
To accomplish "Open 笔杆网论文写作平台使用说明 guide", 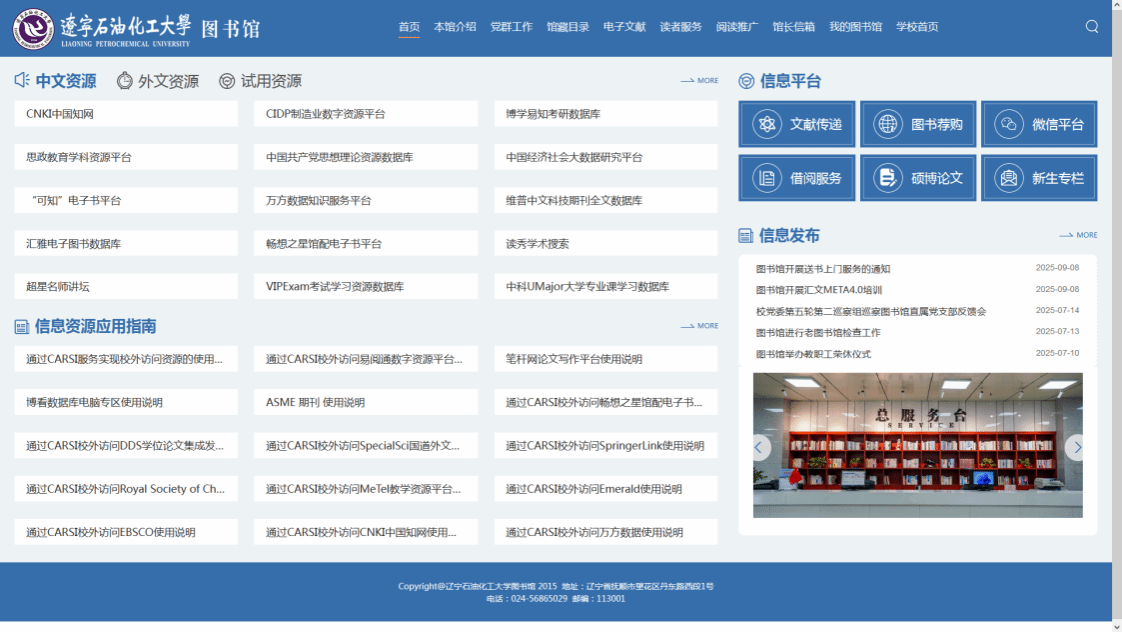I will 605,359.
